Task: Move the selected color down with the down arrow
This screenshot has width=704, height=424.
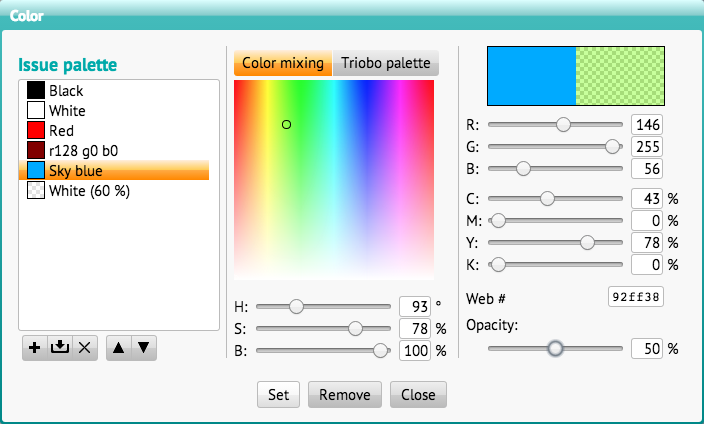Action: coord(144,348)
